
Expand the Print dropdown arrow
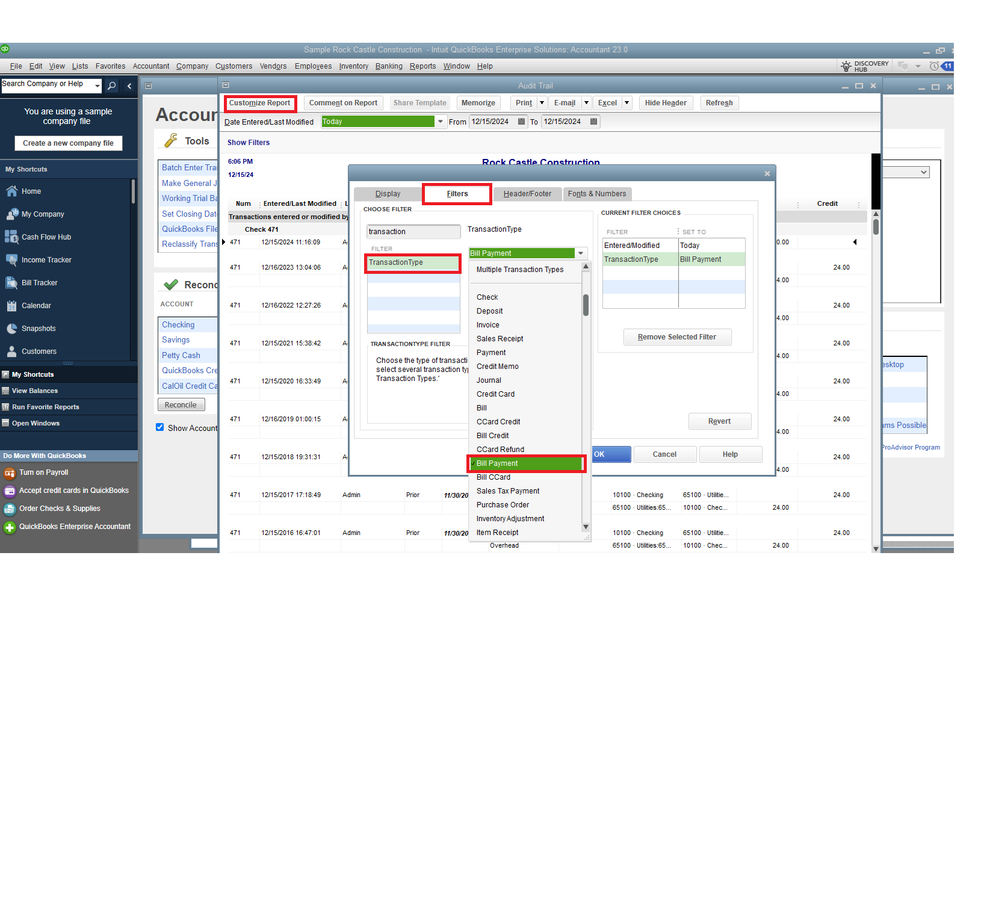[x=542, y=103]
